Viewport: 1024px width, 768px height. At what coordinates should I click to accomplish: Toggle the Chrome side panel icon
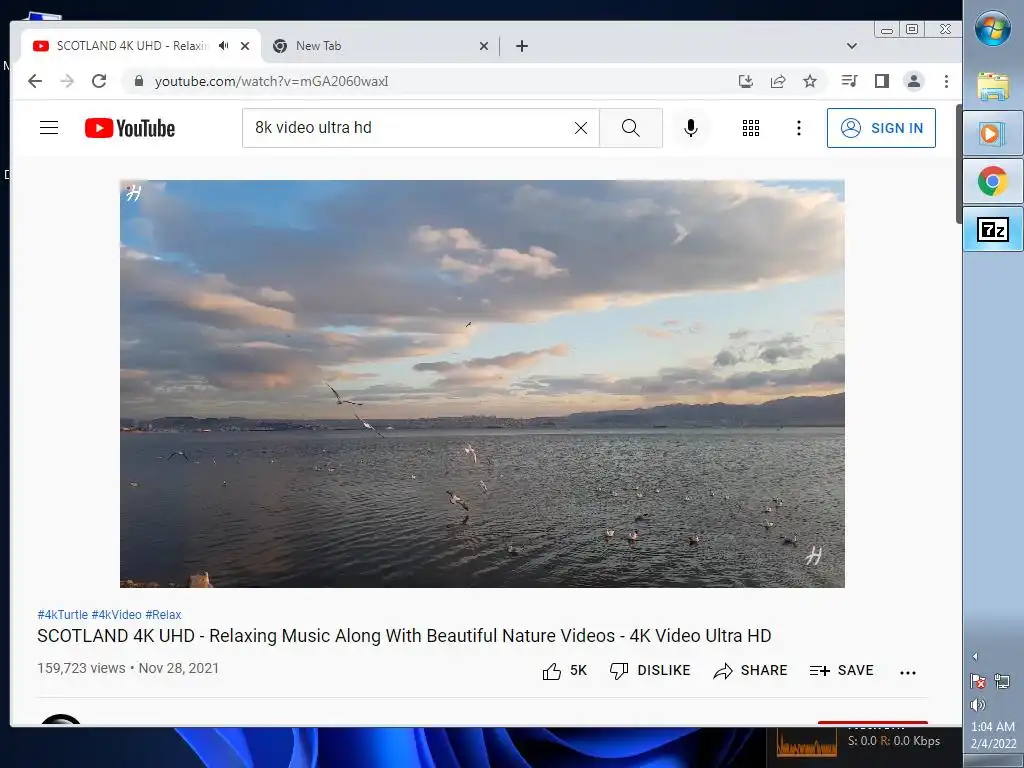point(882,81)
